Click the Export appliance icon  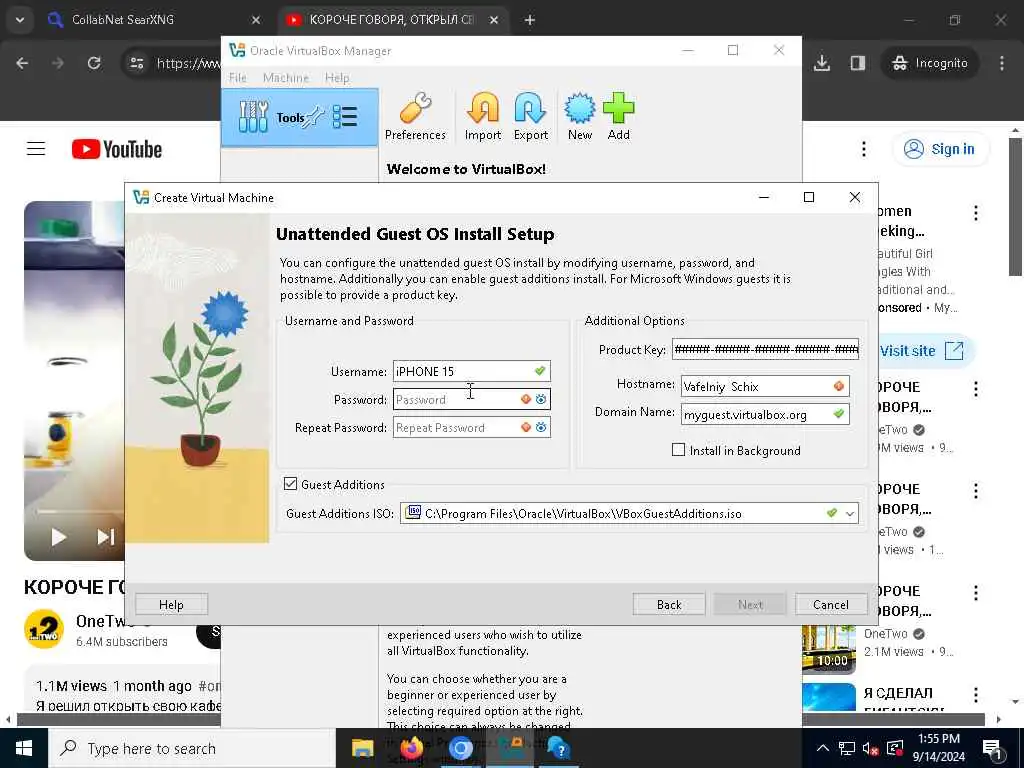(530, 116)
